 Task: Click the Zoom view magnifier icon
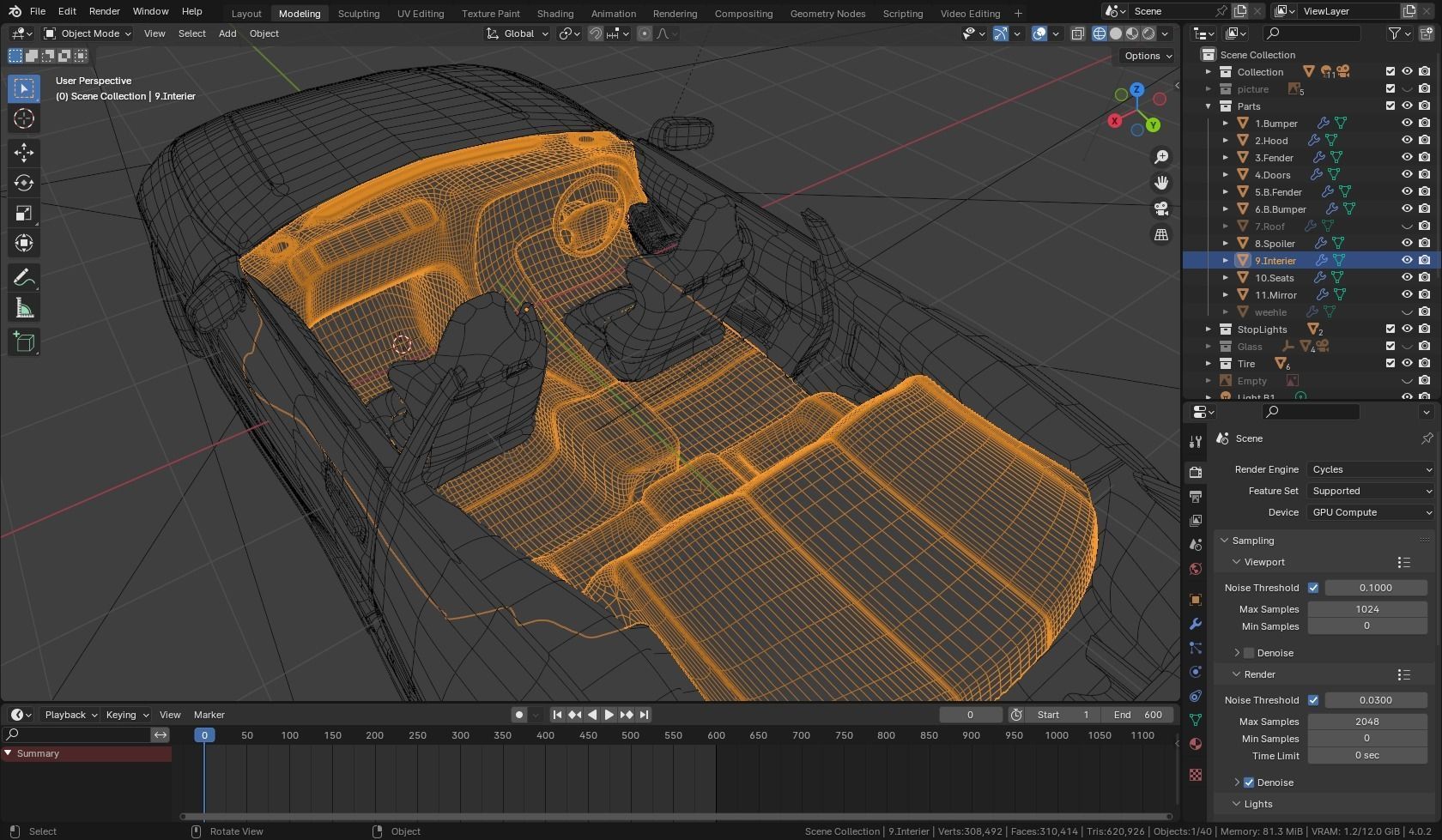click(x=1161, y=157)
